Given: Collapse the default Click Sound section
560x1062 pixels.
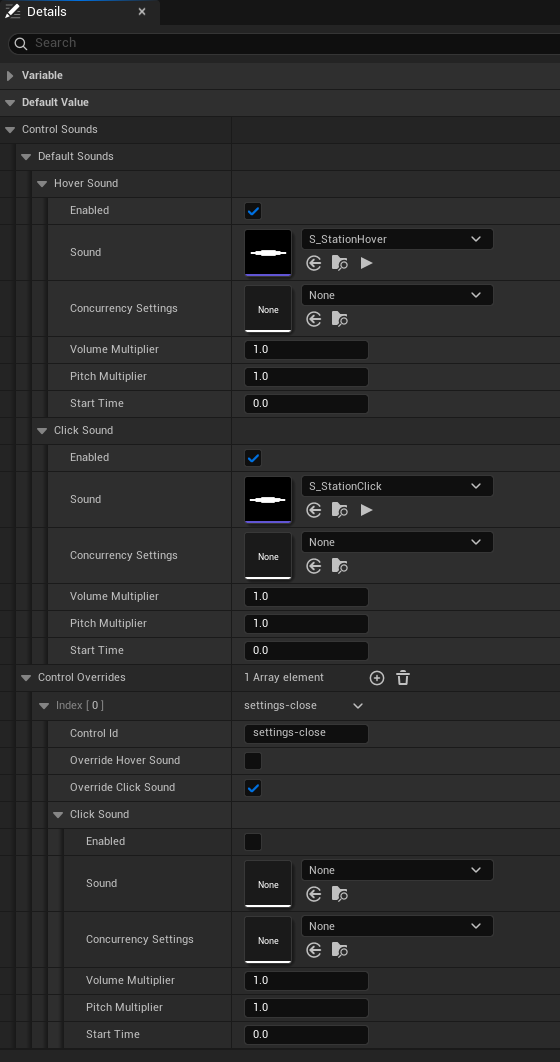Looking at the screenshot, I should [x=42, y=431].
